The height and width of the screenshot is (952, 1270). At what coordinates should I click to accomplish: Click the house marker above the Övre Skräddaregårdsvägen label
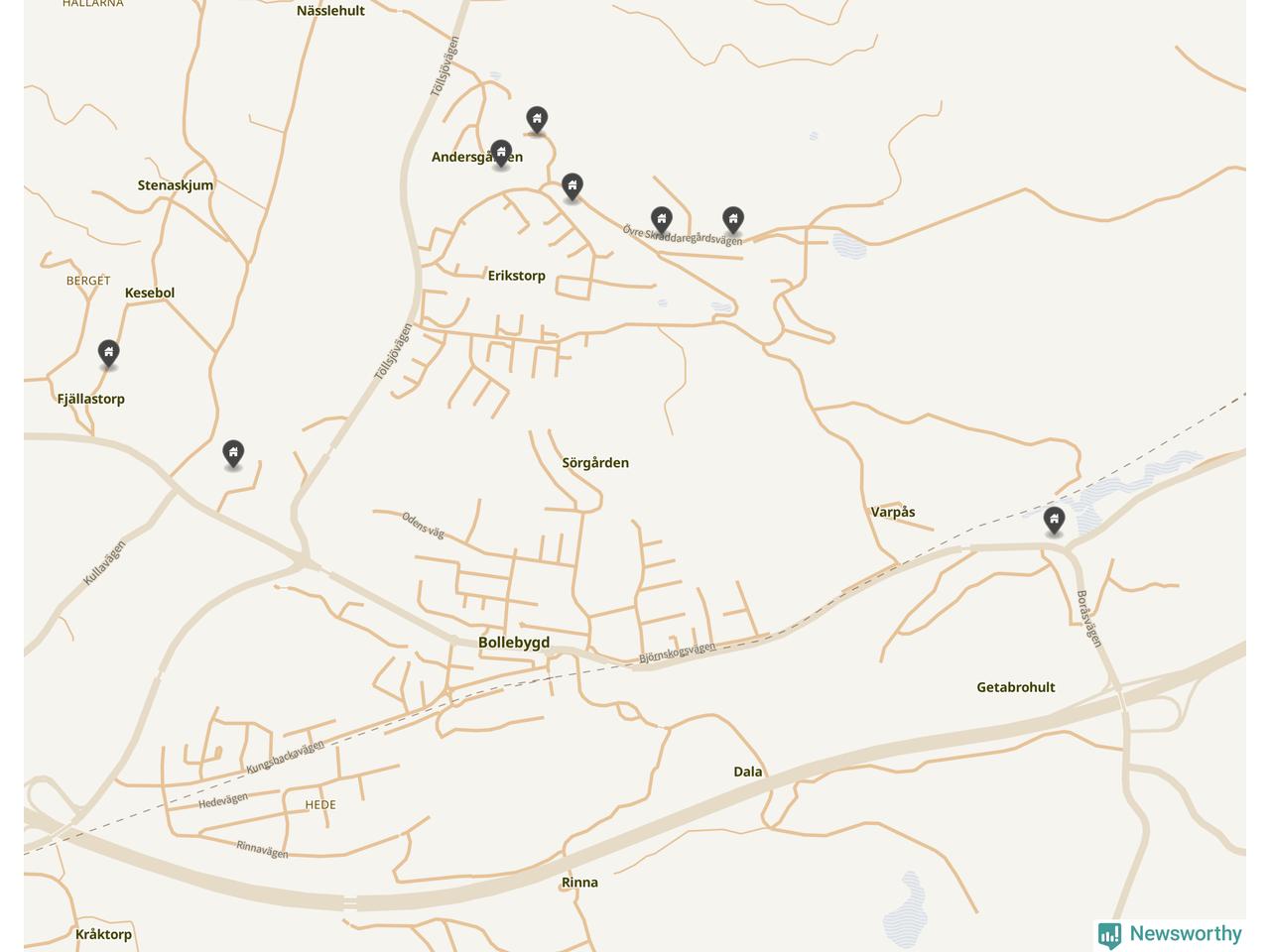[x=662, y=220]
